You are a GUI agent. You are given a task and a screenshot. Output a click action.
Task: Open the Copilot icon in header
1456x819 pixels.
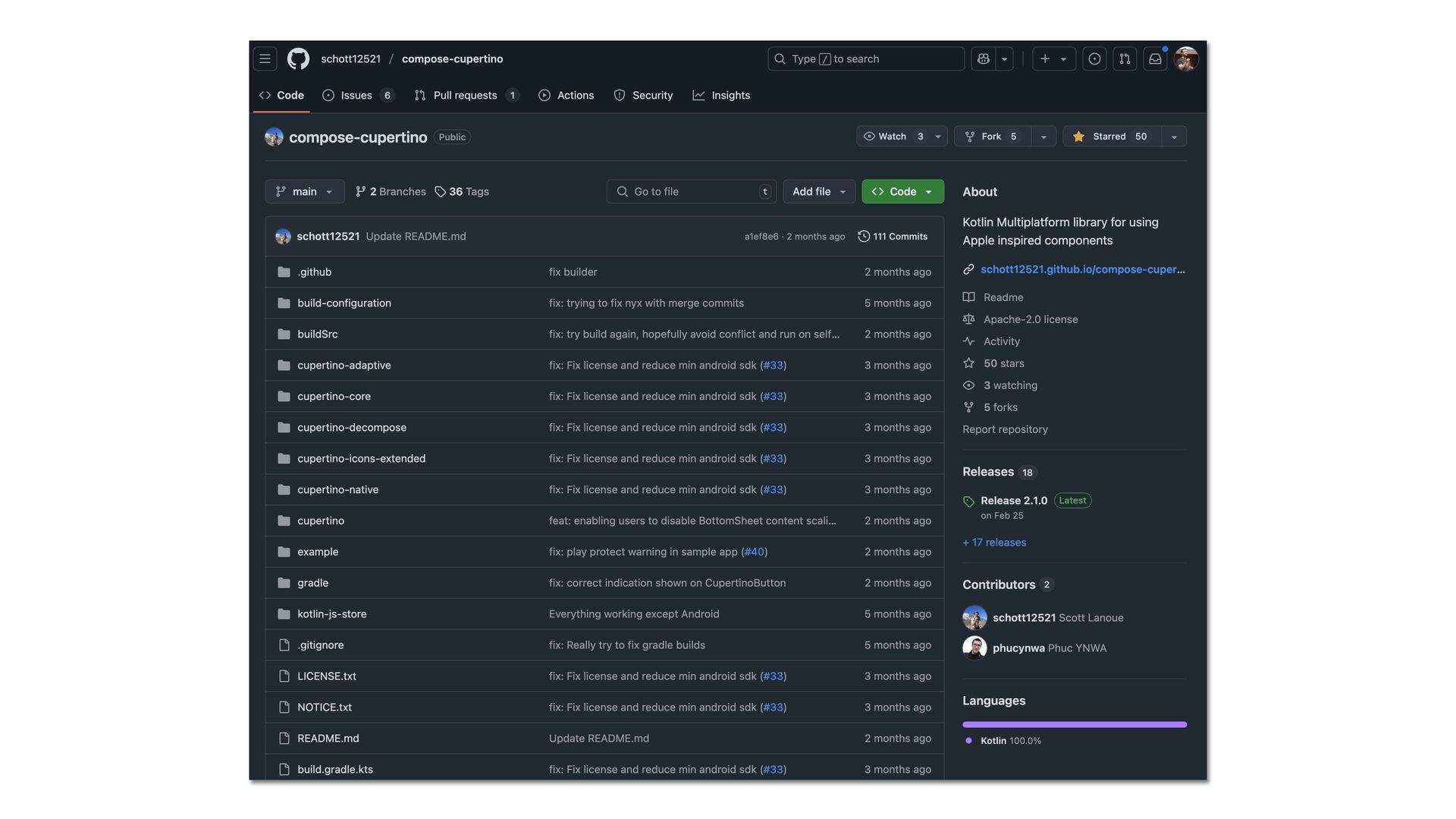984,58
